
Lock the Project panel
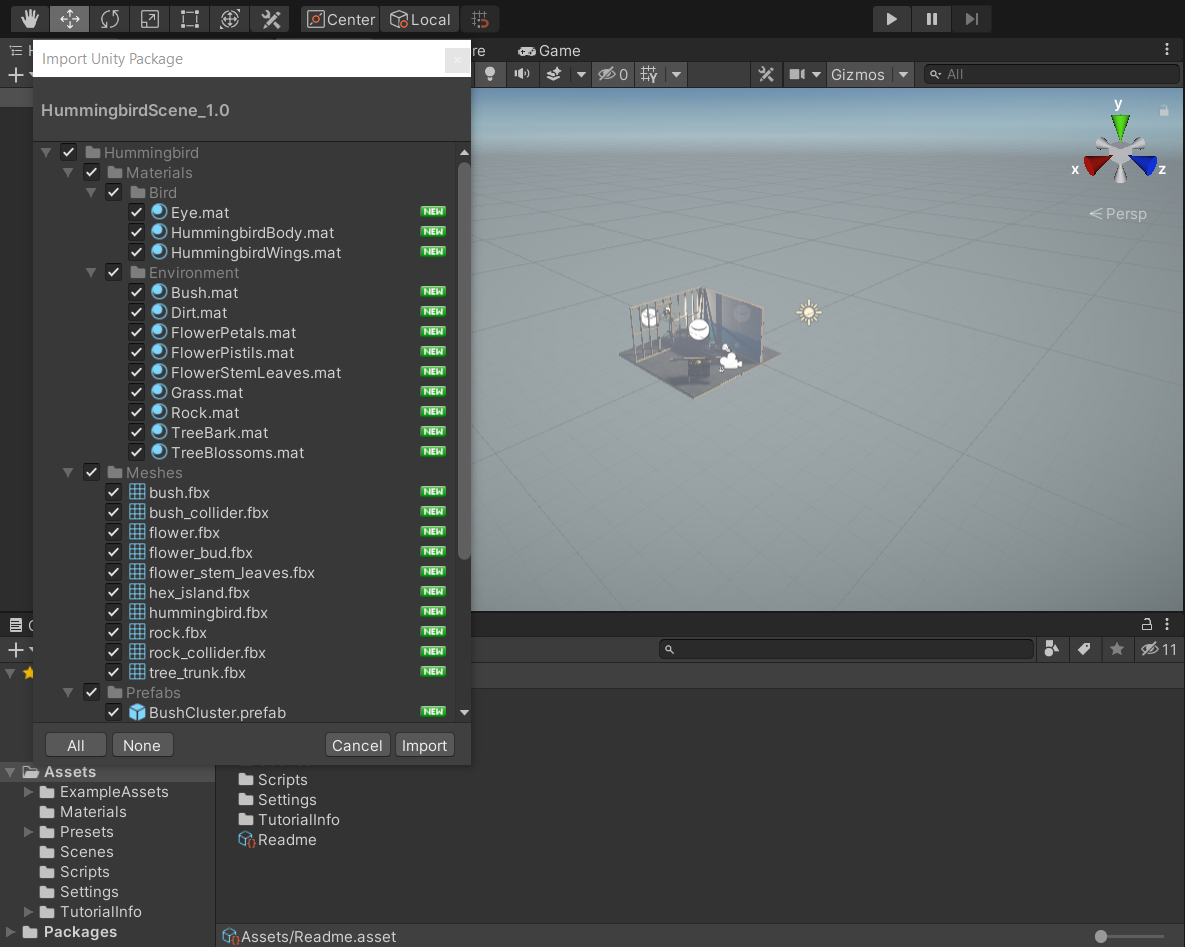click(x=1146, y=624)
